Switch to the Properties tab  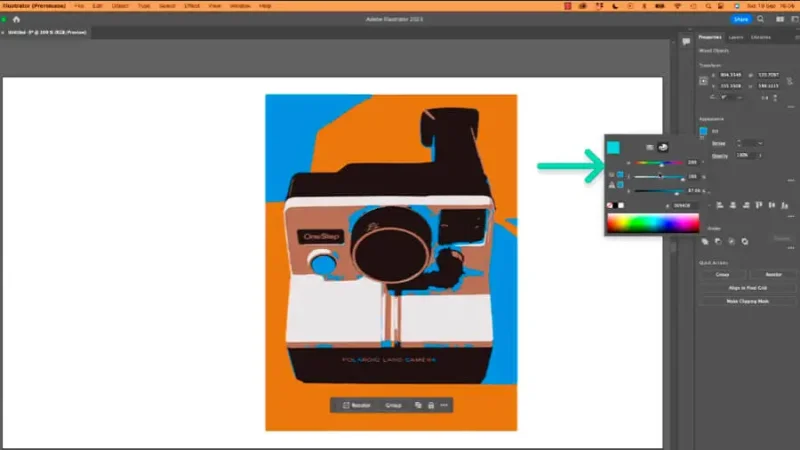tap(710, 37)
